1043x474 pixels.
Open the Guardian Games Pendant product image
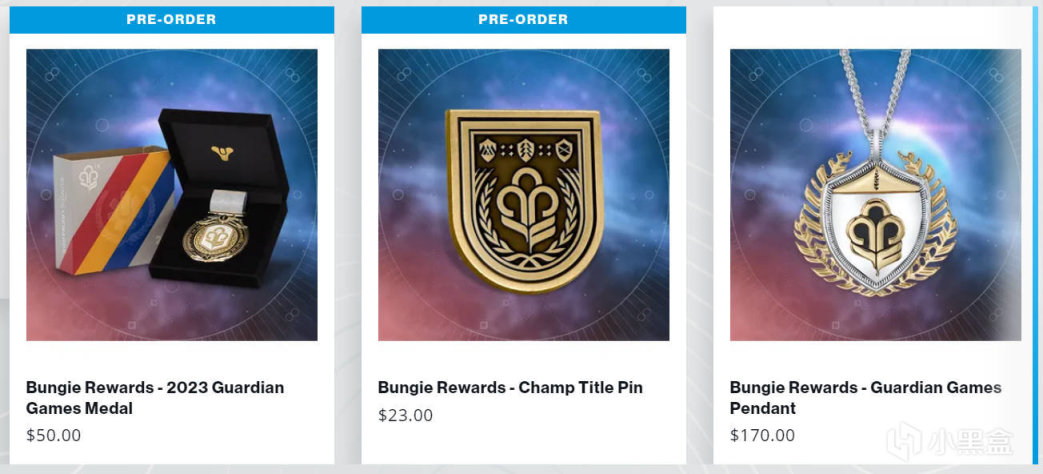point(875,195)
